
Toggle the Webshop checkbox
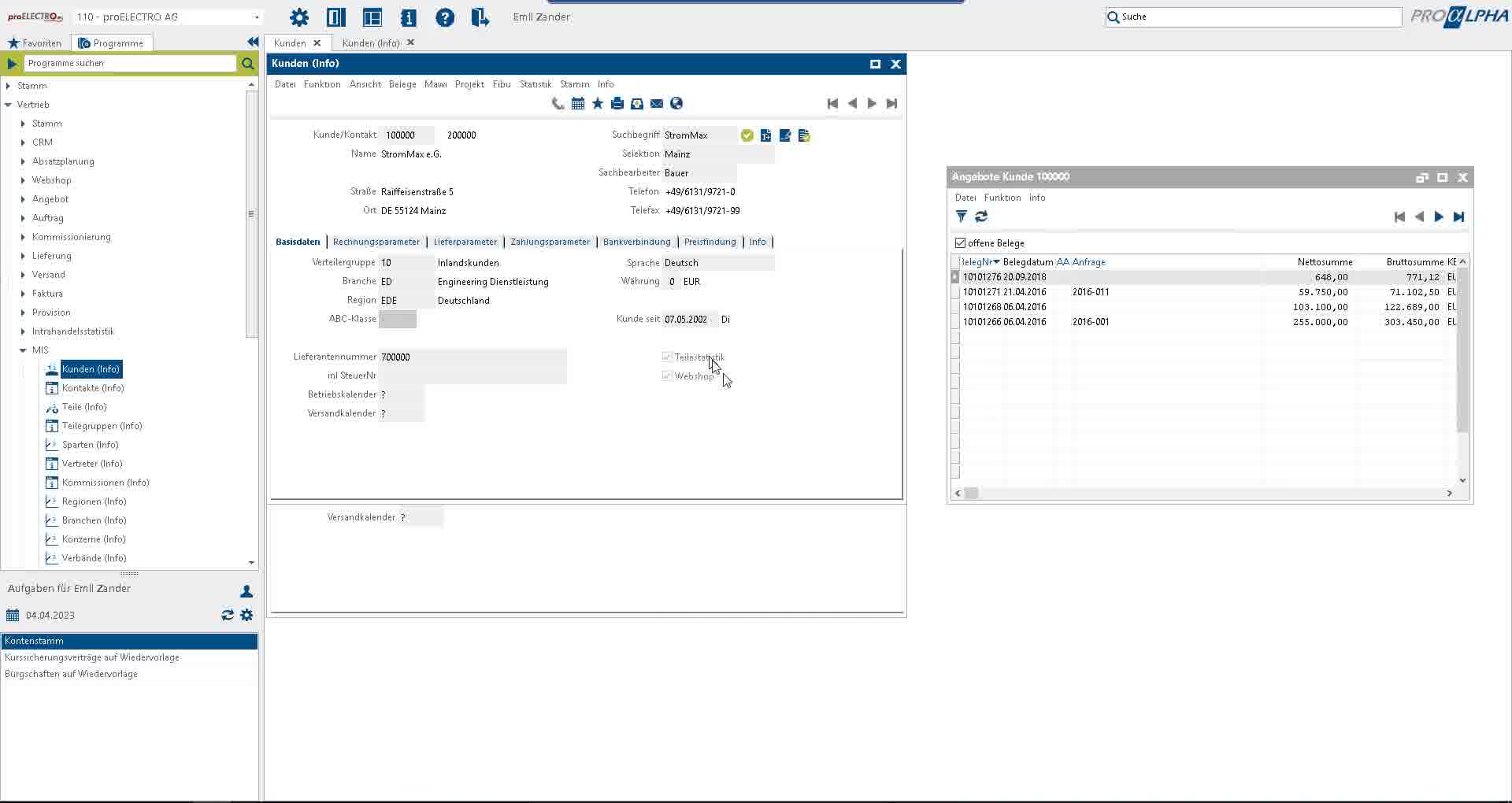coord(667,376)
